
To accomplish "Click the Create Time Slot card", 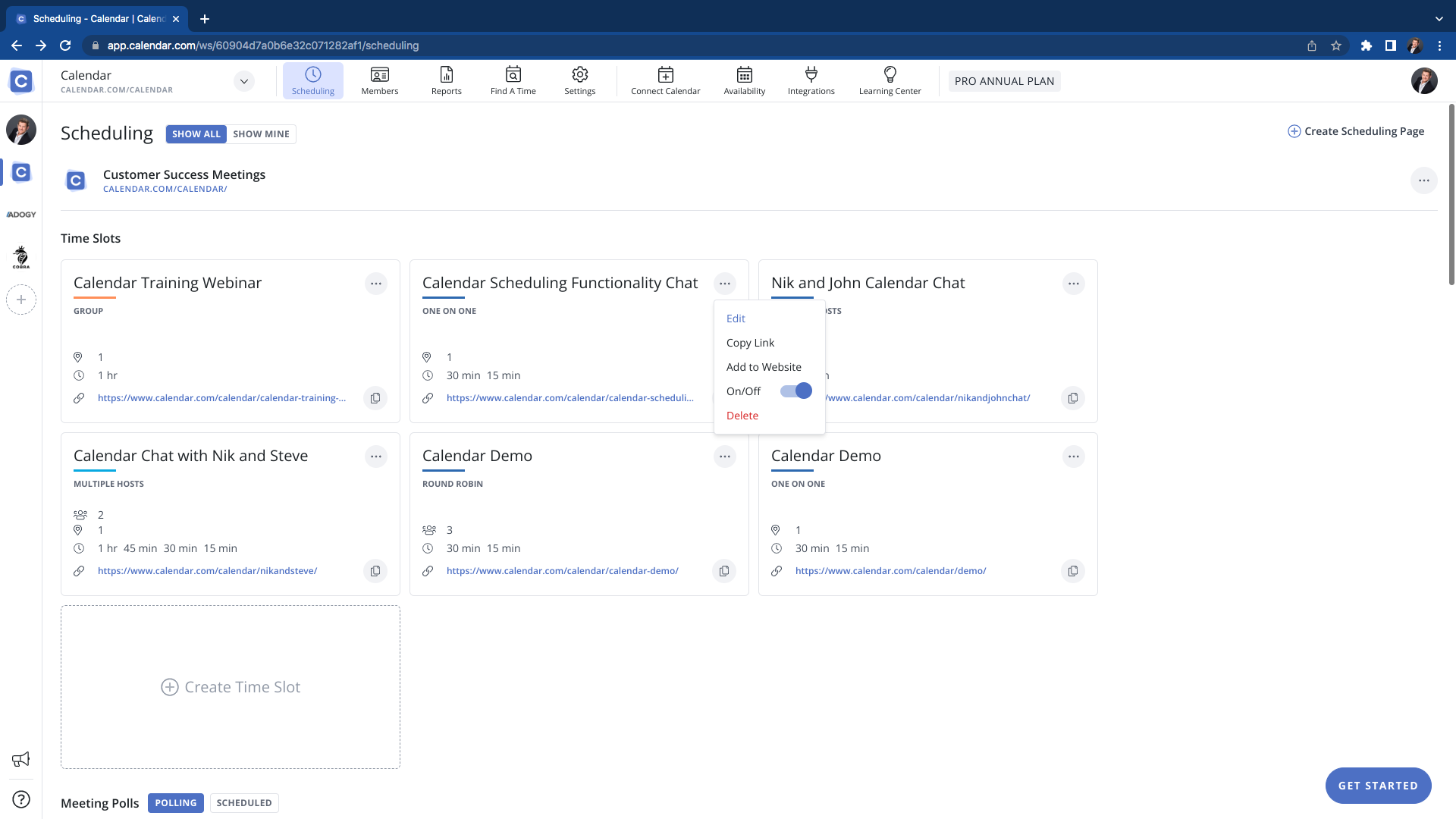I will coord(231,687).
